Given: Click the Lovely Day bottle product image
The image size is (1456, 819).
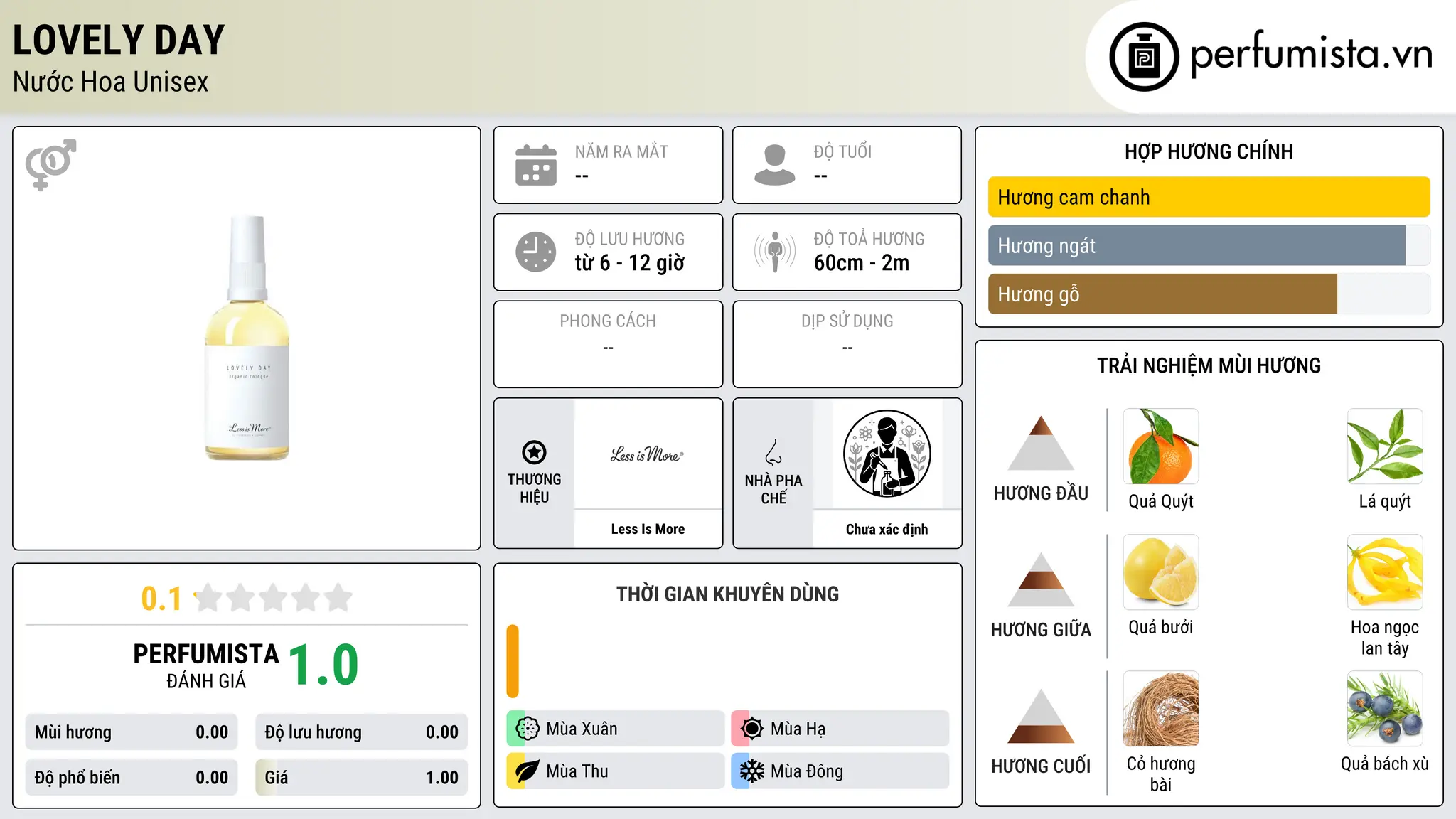Looking at the screenshot, I should [x=247, y=338].
